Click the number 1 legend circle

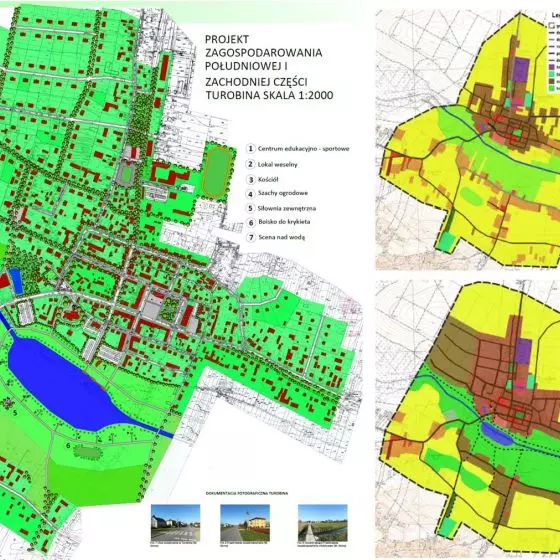click(251, 149)
